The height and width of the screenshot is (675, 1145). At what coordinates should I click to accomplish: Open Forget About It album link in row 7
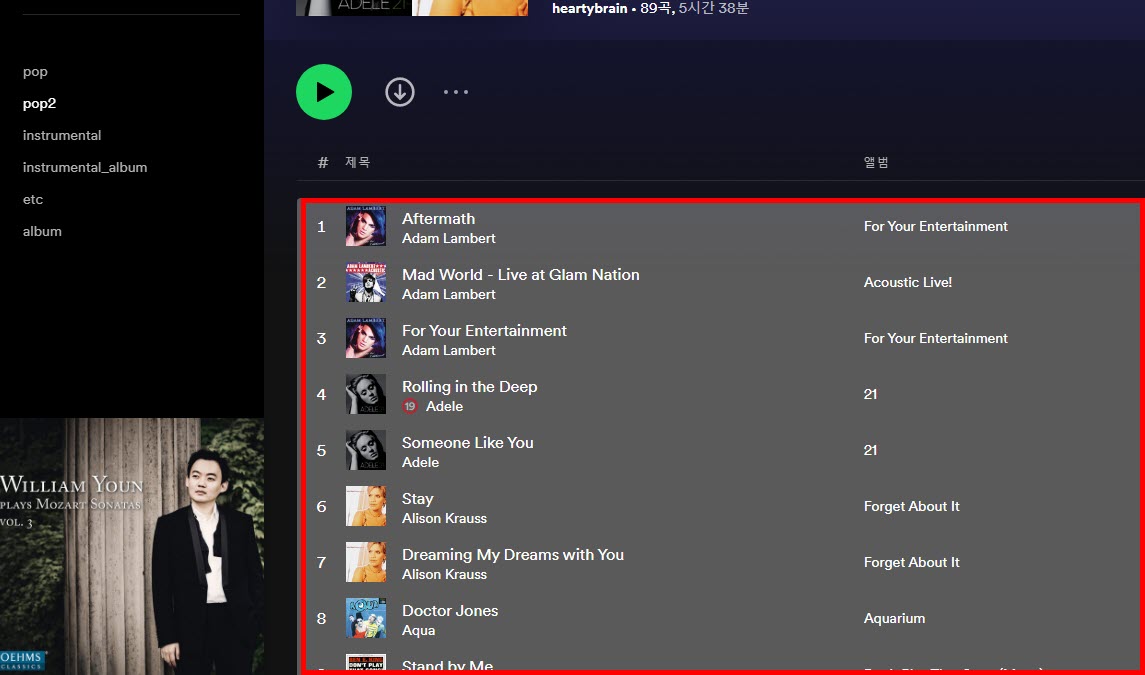[x=911, y=562]
